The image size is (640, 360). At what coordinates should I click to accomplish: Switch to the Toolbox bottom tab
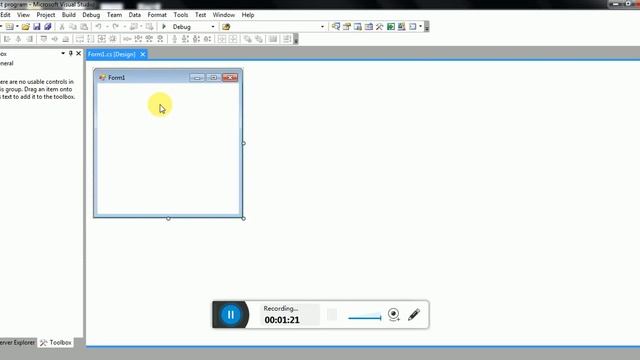pyautogui.click(x=56, y=343)
